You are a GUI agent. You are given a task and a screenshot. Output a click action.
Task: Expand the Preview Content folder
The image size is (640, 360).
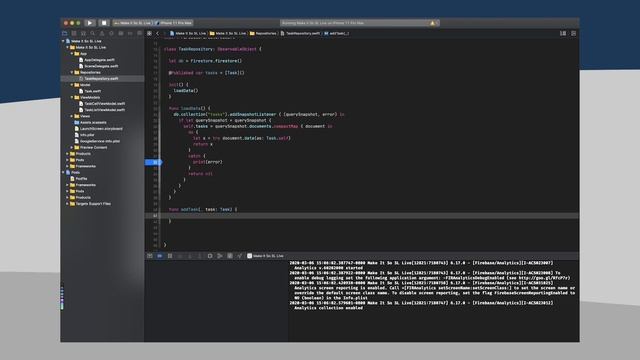click(x=72, y=147)
